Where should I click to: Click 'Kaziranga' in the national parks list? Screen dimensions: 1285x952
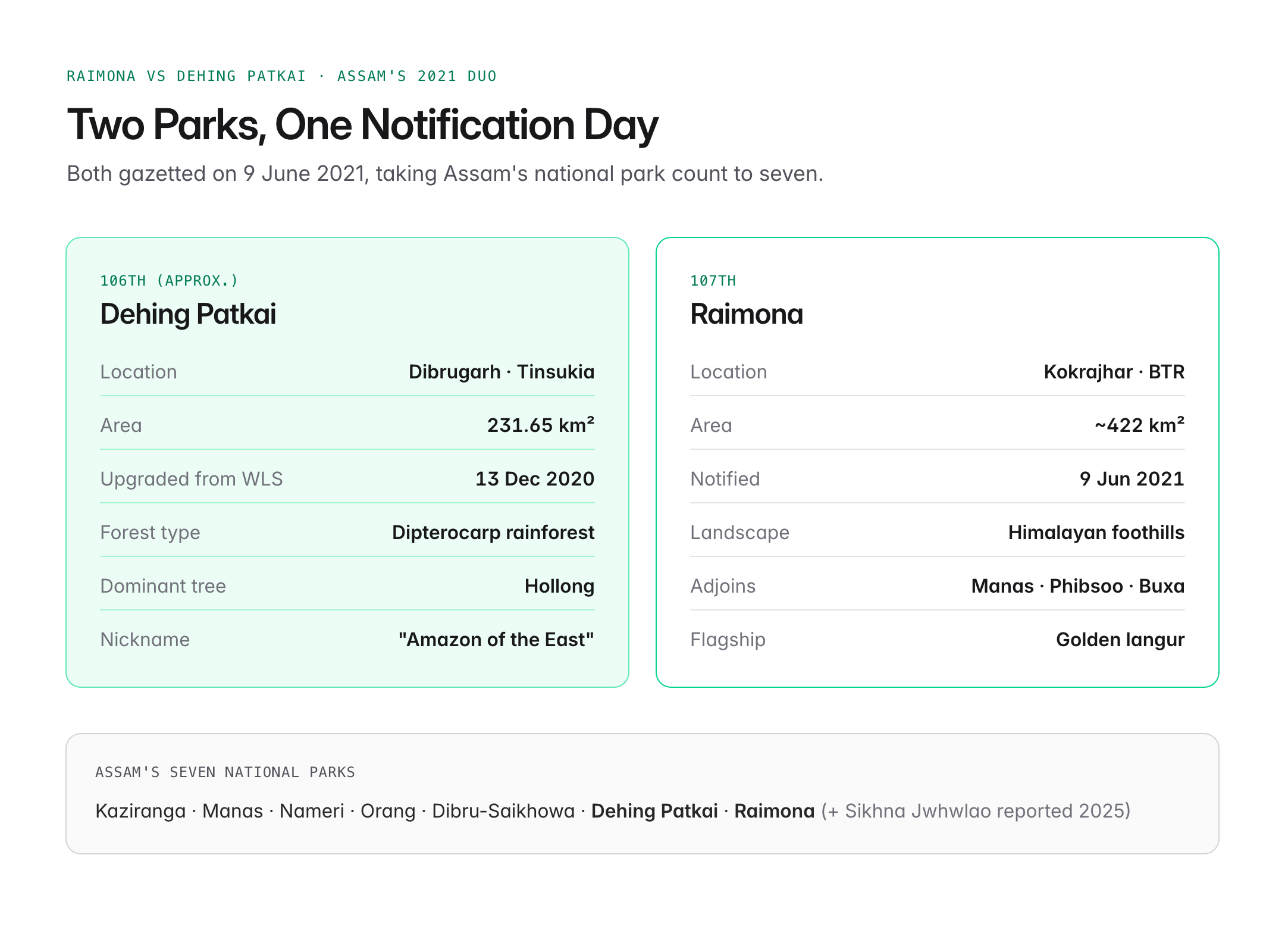140,811
